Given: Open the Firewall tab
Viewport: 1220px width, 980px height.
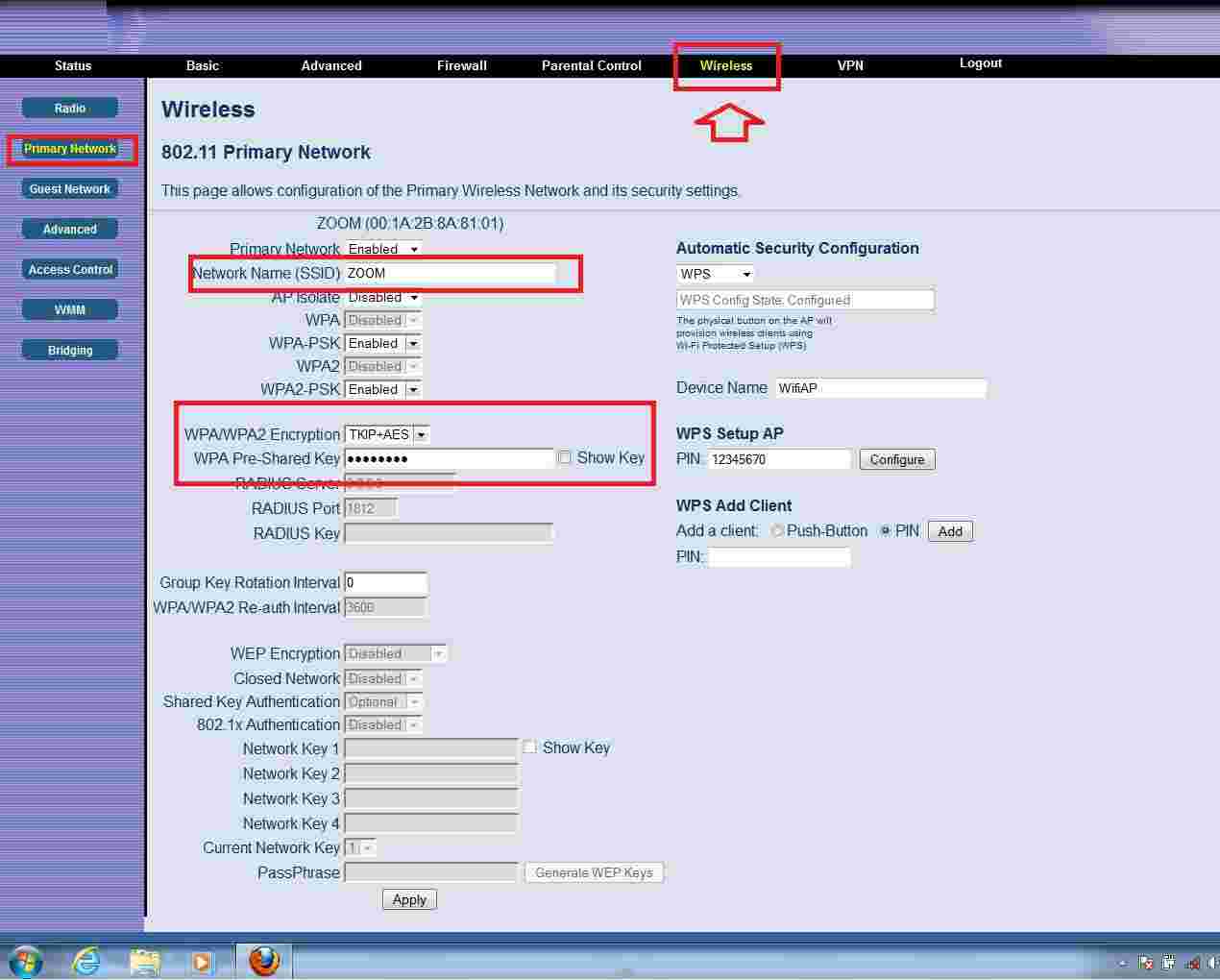Looking at the screenshot, I should click(x=461, y=65).
